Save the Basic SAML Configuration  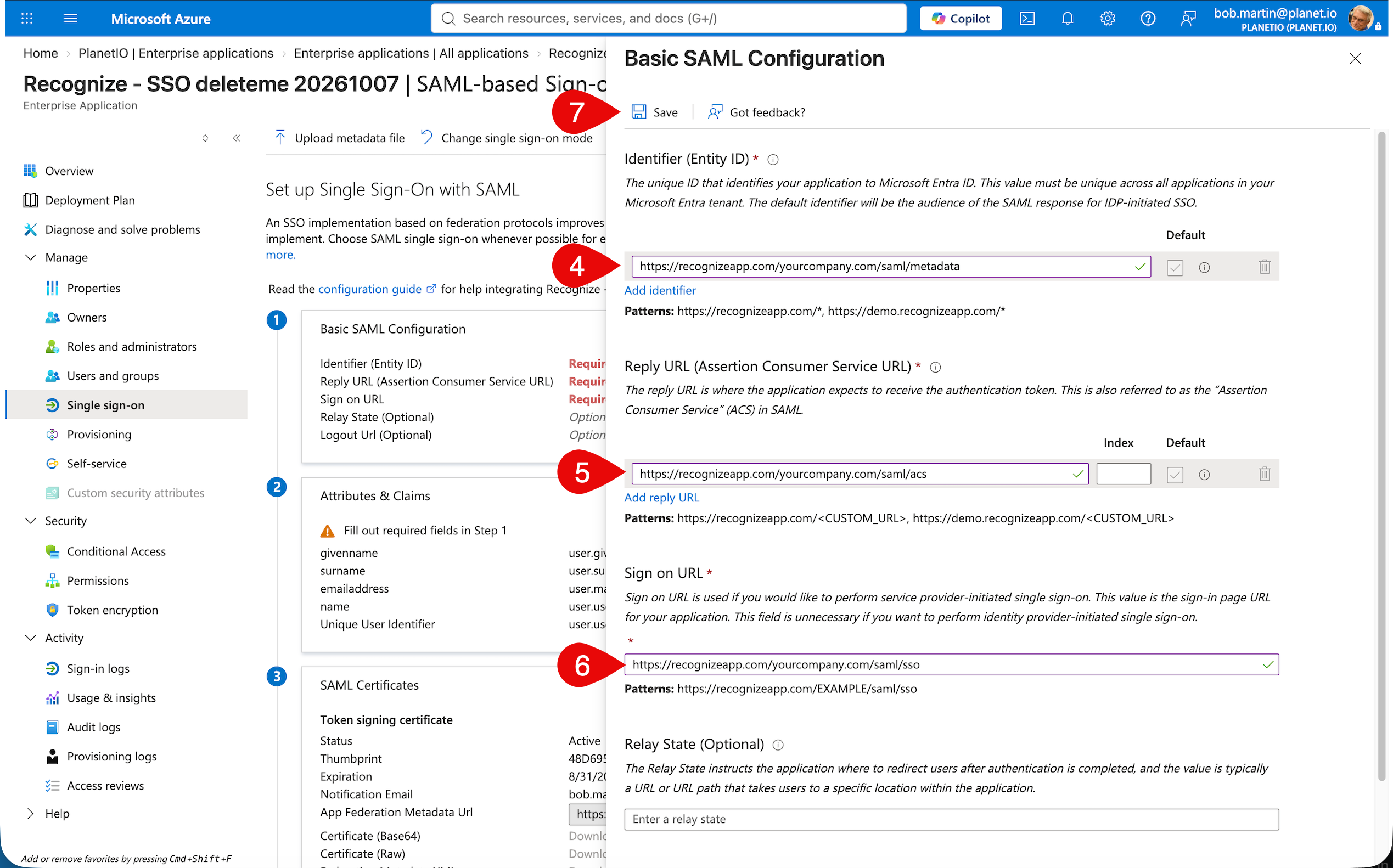655,112
